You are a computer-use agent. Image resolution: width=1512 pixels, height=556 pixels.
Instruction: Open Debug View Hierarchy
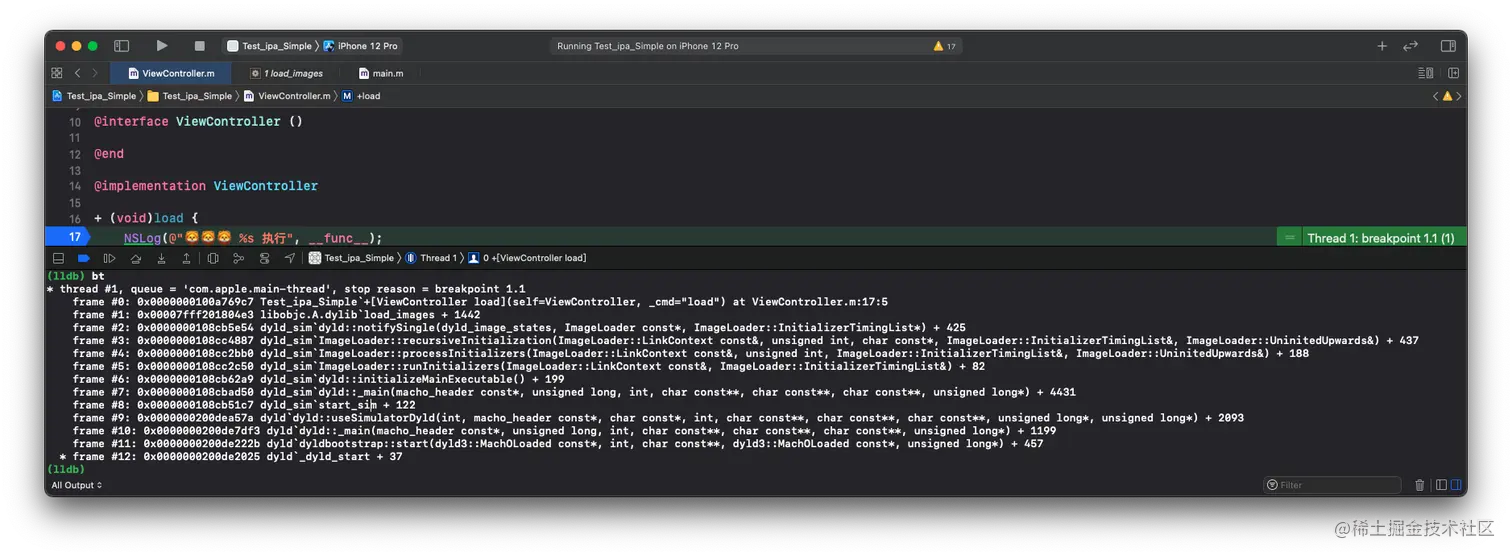pos(213,258)
